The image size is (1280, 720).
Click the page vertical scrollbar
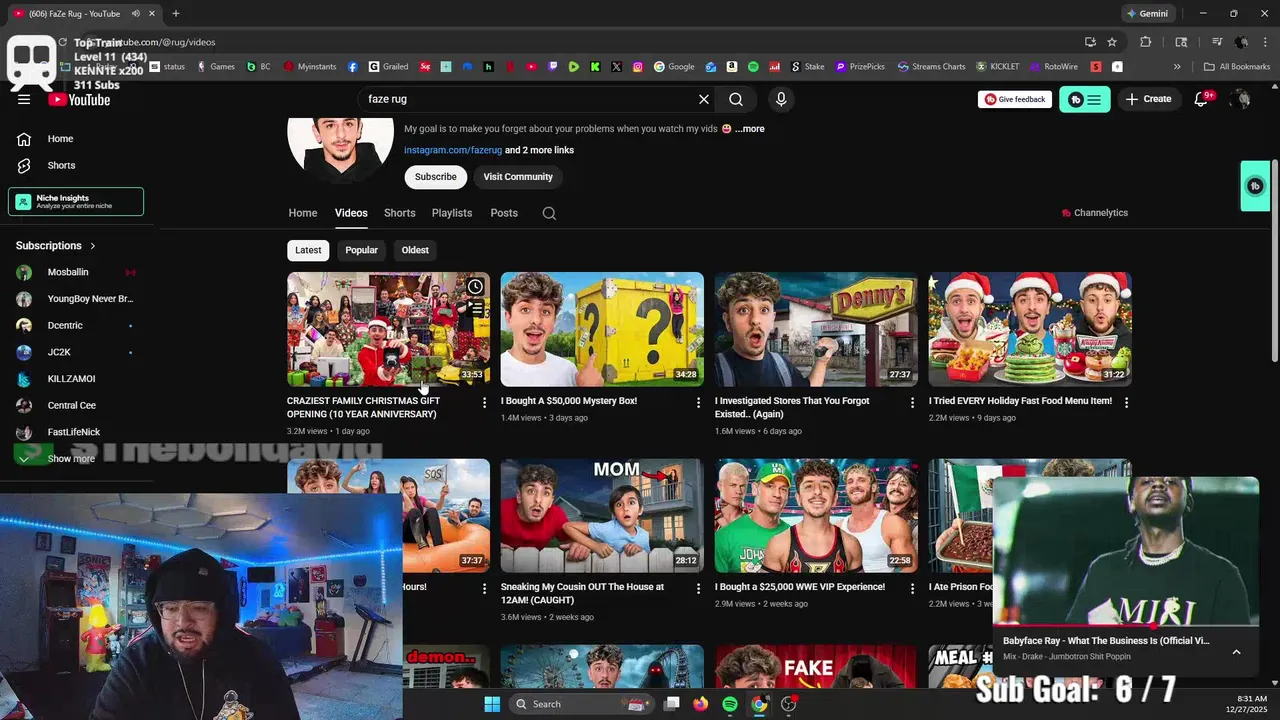click(1274, 260)
